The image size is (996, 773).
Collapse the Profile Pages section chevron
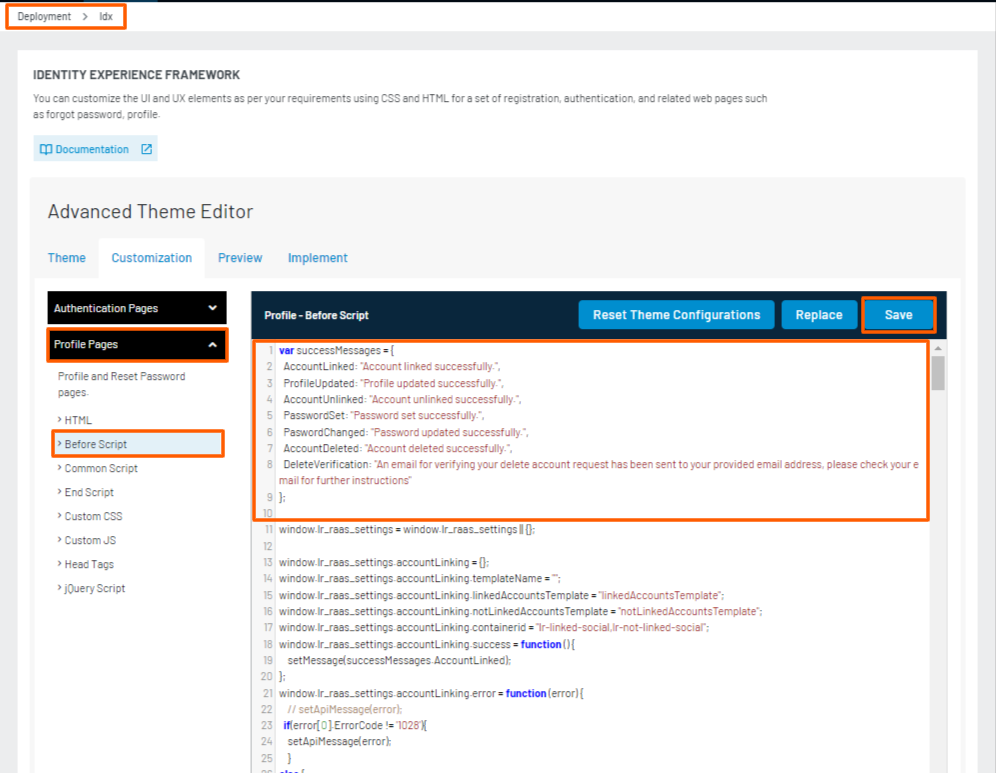212,344
